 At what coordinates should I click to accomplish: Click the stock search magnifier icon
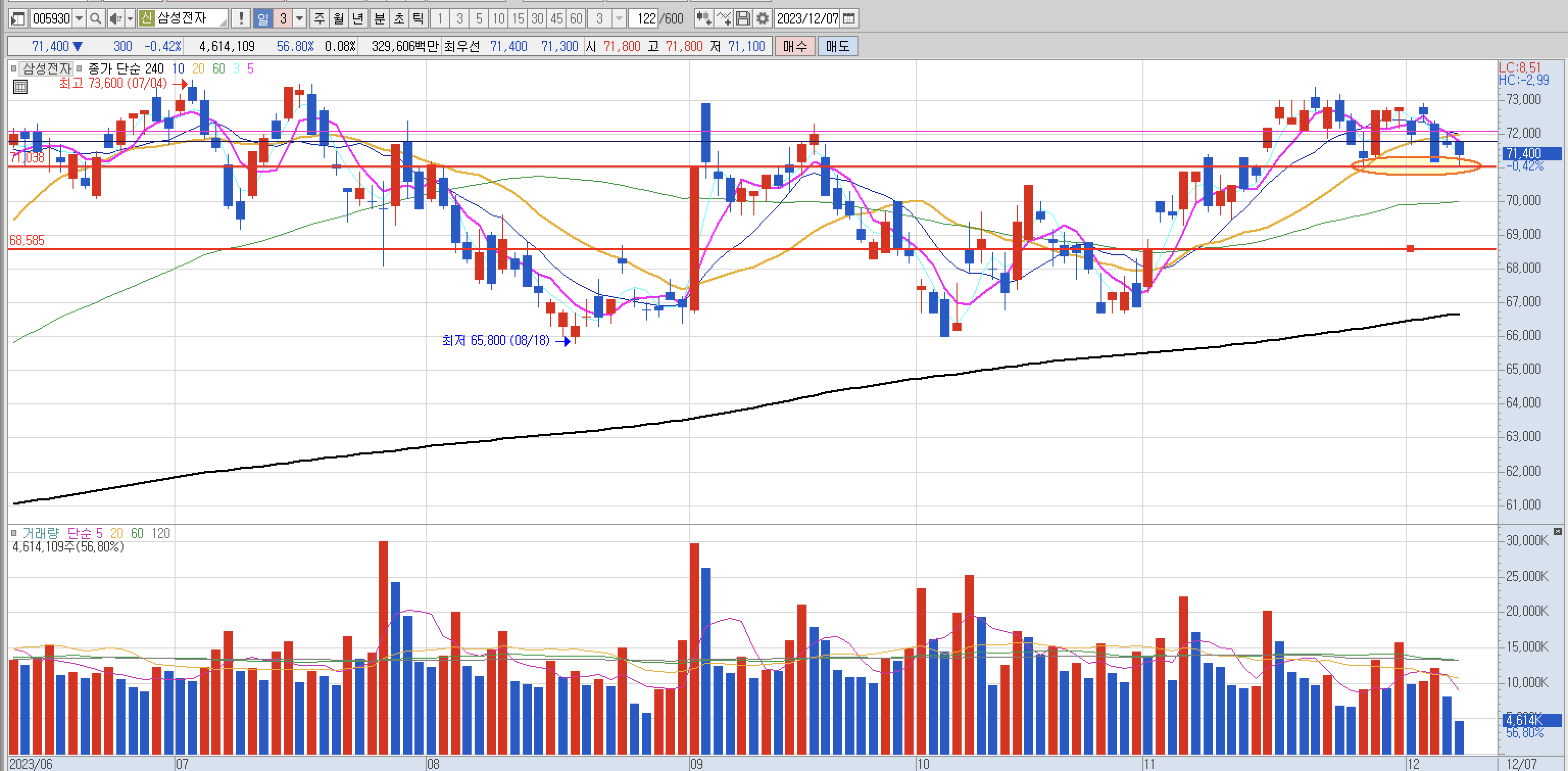coord(95,18)
